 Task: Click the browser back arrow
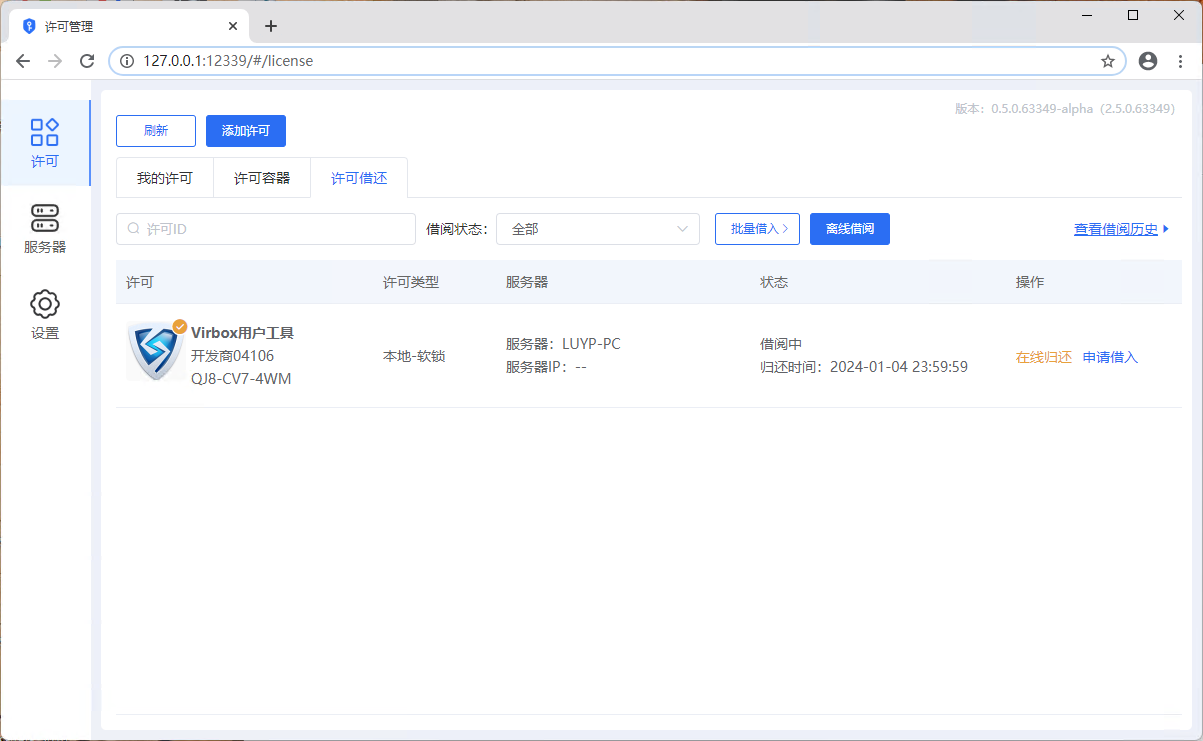[23, 61]
